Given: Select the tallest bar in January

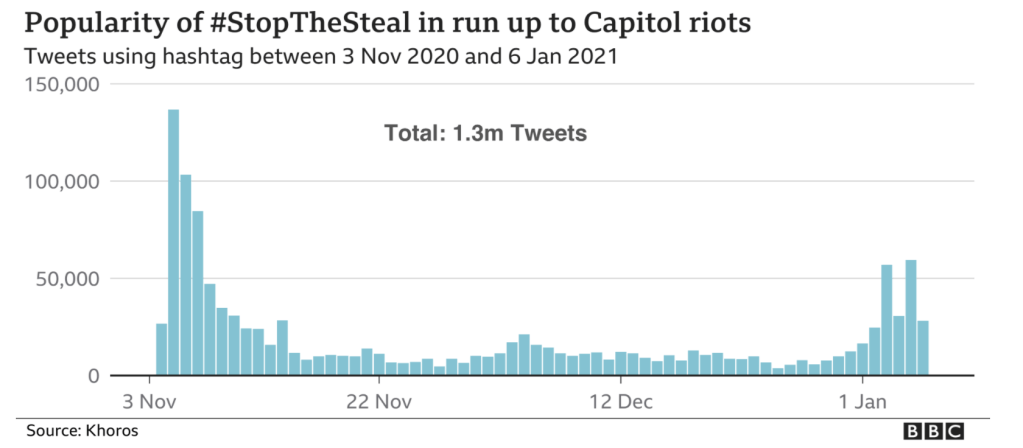Looking at the screenshot, I should point(911,318).
